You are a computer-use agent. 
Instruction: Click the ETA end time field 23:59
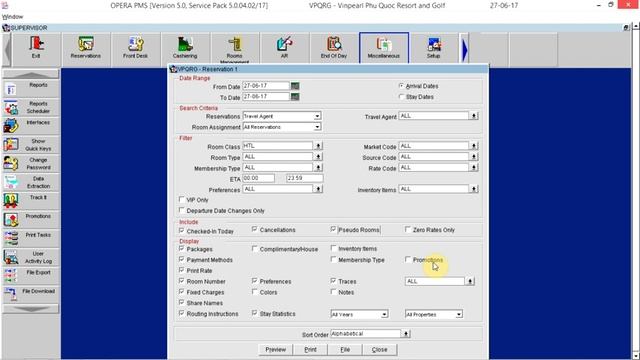pyautogui.click(x=304, y=178)
